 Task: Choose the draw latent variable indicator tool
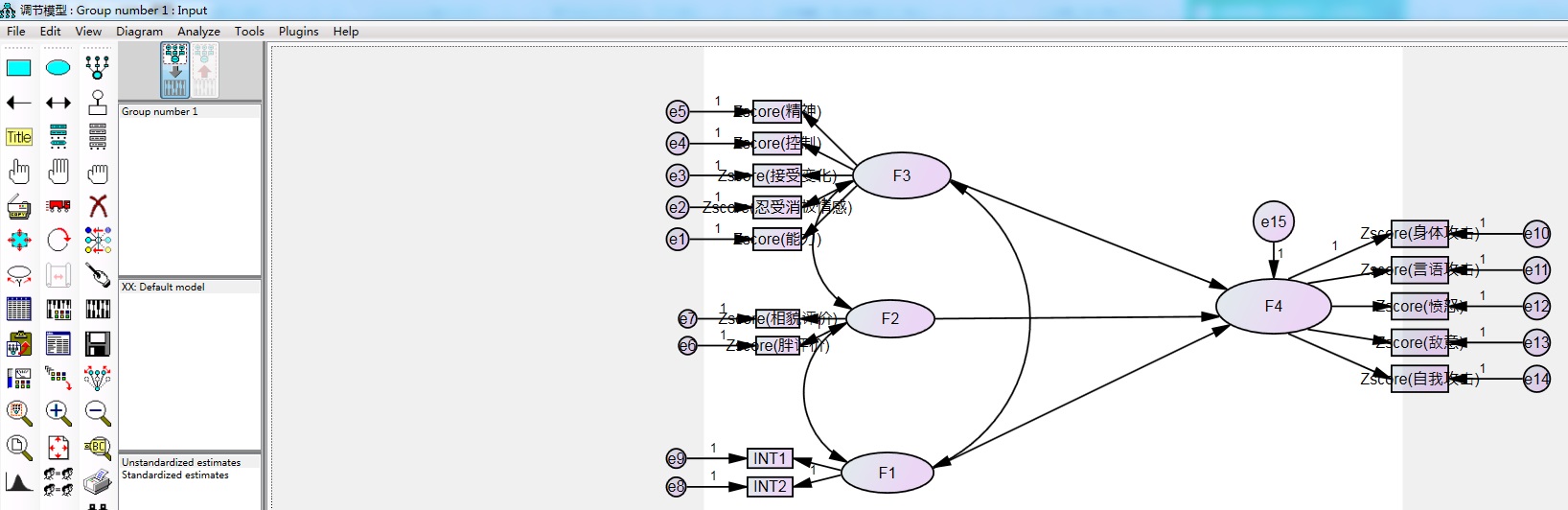(98, 68)
